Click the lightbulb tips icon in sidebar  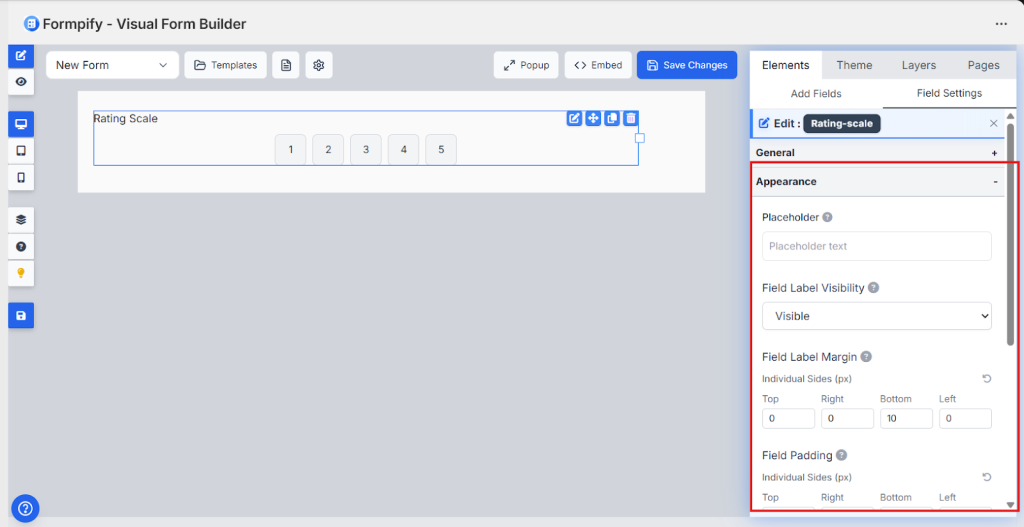[x=21, y=273]
